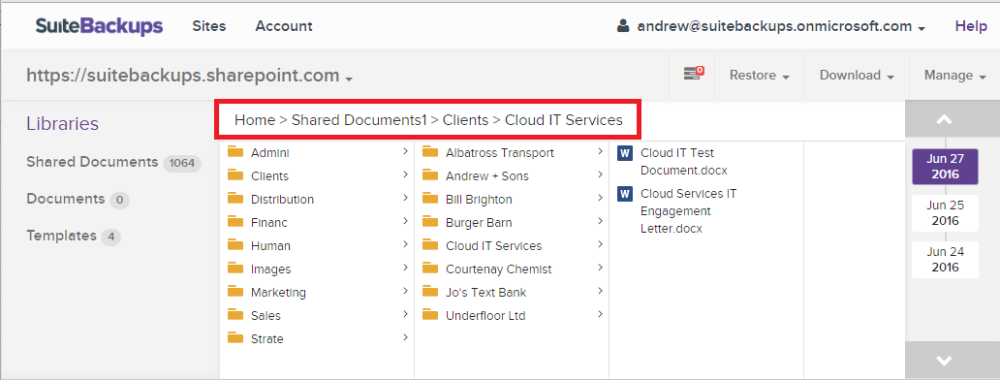
Task: Click the down arrow below the date timeline
Action: pyautogui.click(x=945, y=360)
